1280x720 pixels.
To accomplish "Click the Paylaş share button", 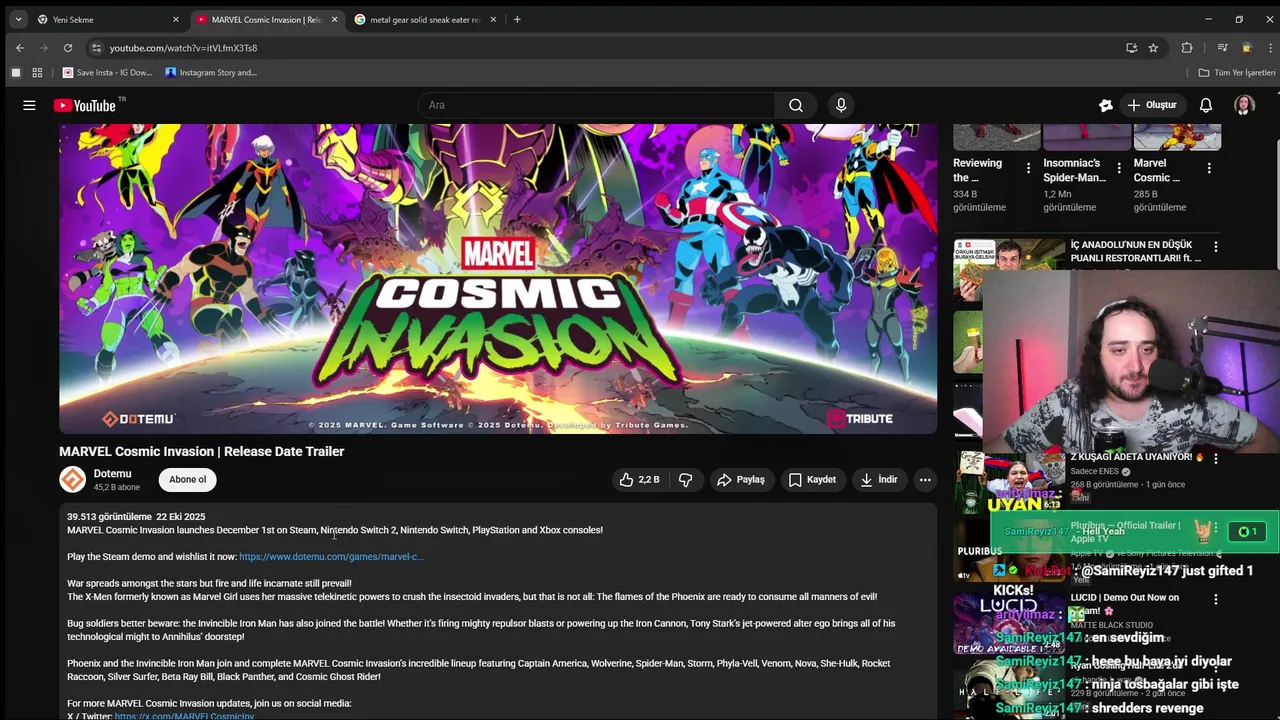I will pyautogui.click(x=741, y=480).
